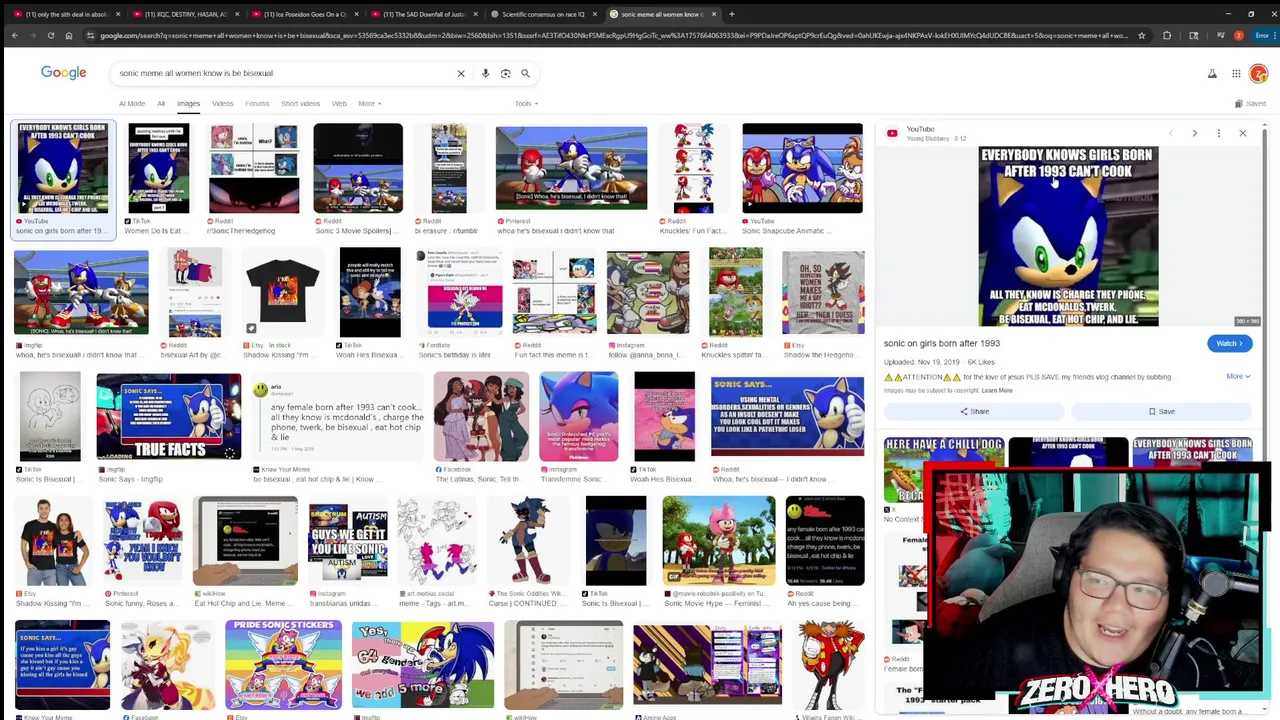Close the 'only the sith deal' tab

pos(118,14)
